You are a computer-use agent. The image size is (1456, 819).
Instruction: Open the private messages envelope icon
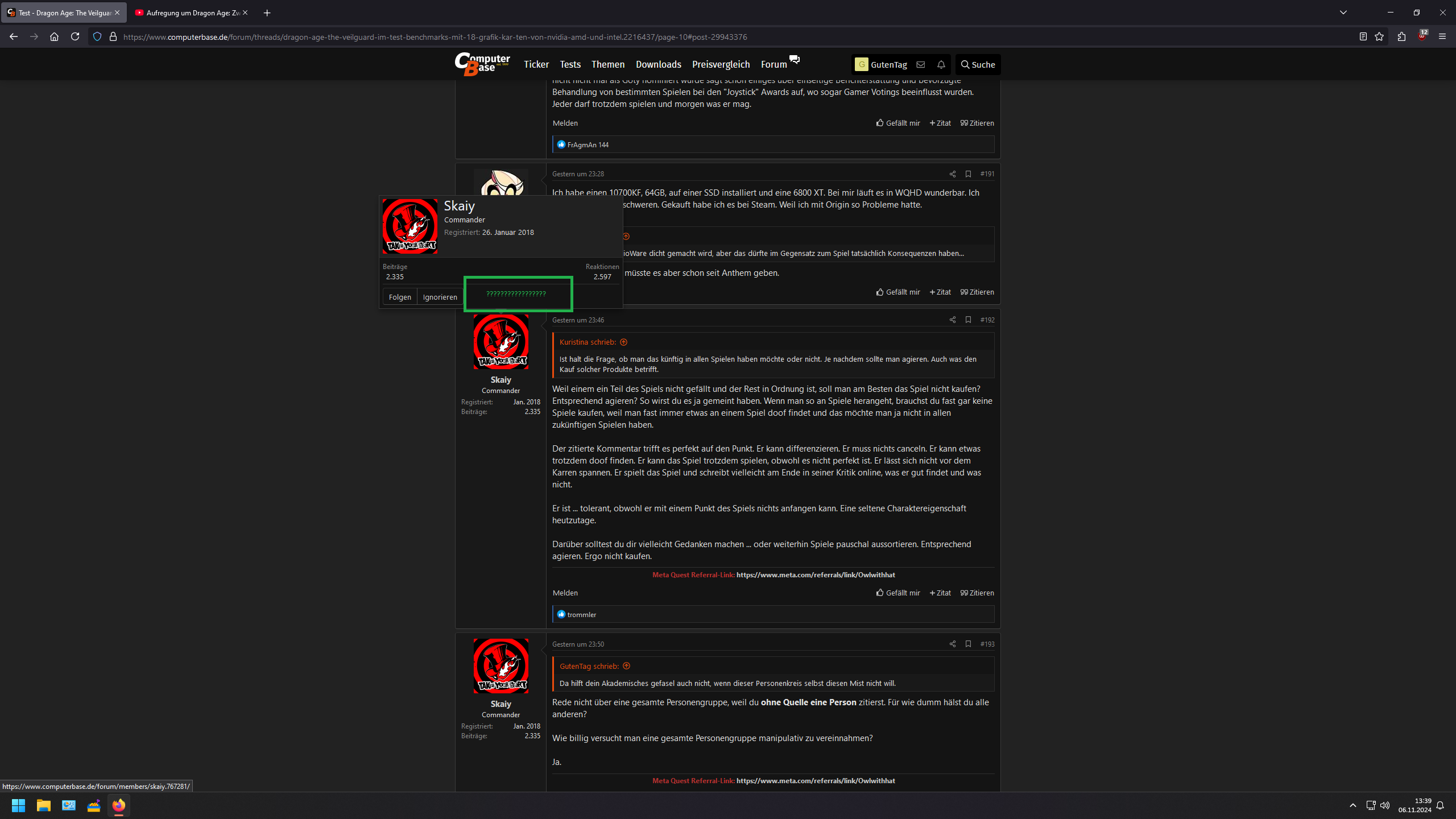pyautogui.click(x=920, y=64)
